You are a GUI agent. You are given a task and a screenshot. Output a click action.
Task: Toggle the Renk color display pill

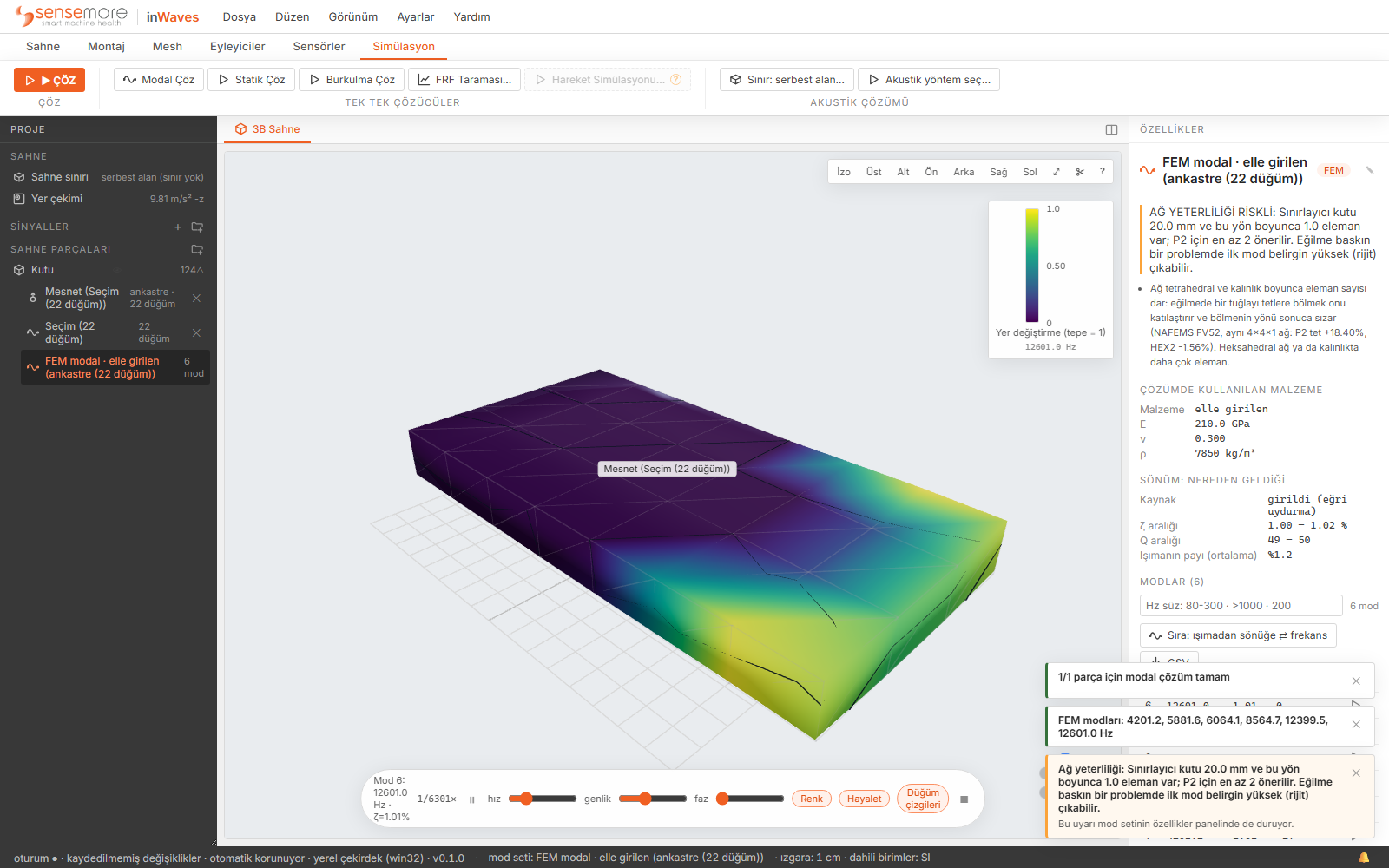click(812, 799)
